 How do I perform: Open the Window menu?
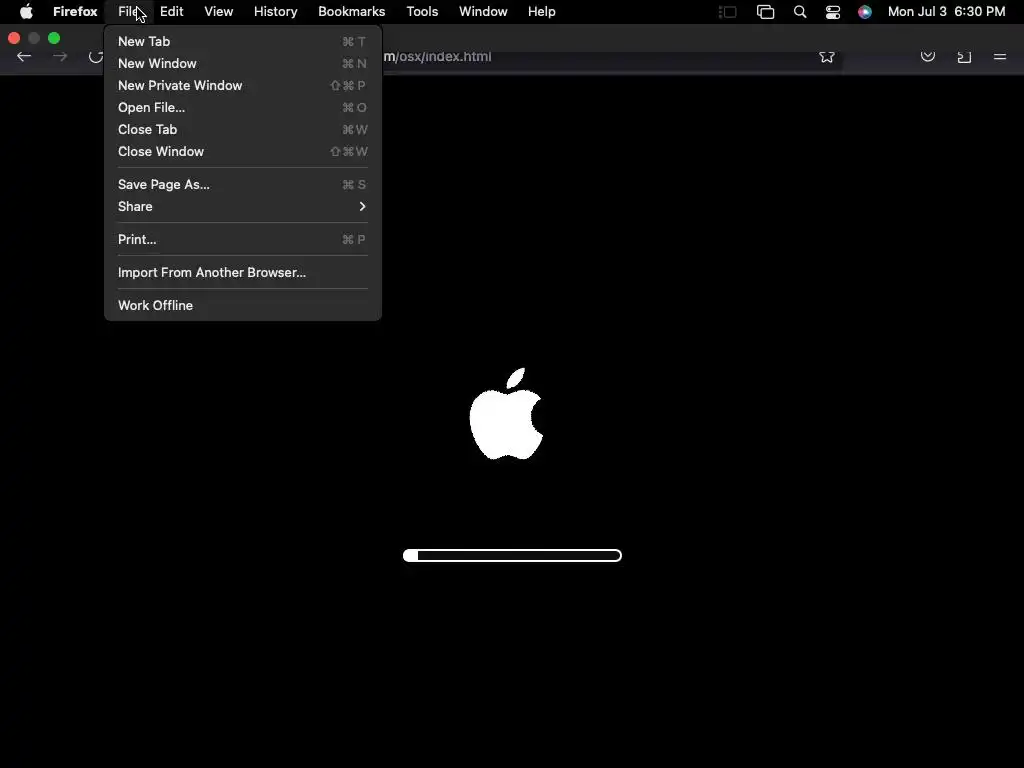click(483, 12)
